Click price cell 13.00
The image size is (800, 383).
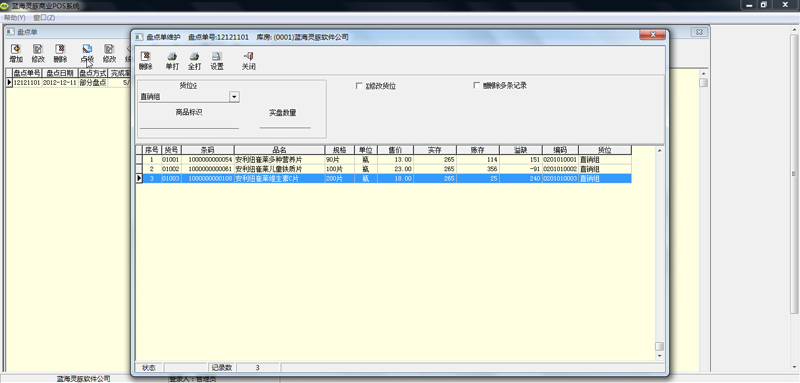click(395, 160)
